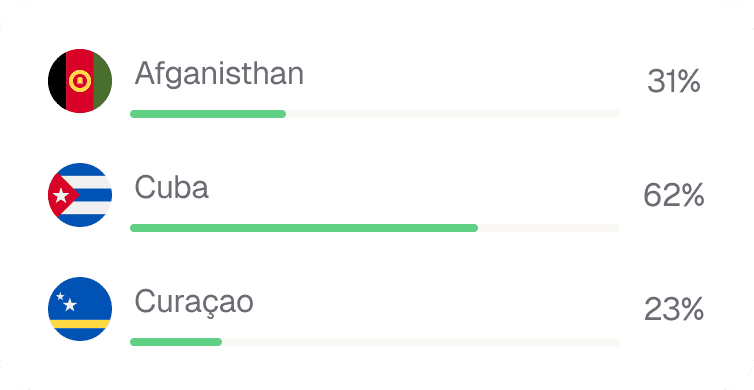Select the Afganisthan country label
The width and height of the screenshot is (754, 390).
click(219, 74)
